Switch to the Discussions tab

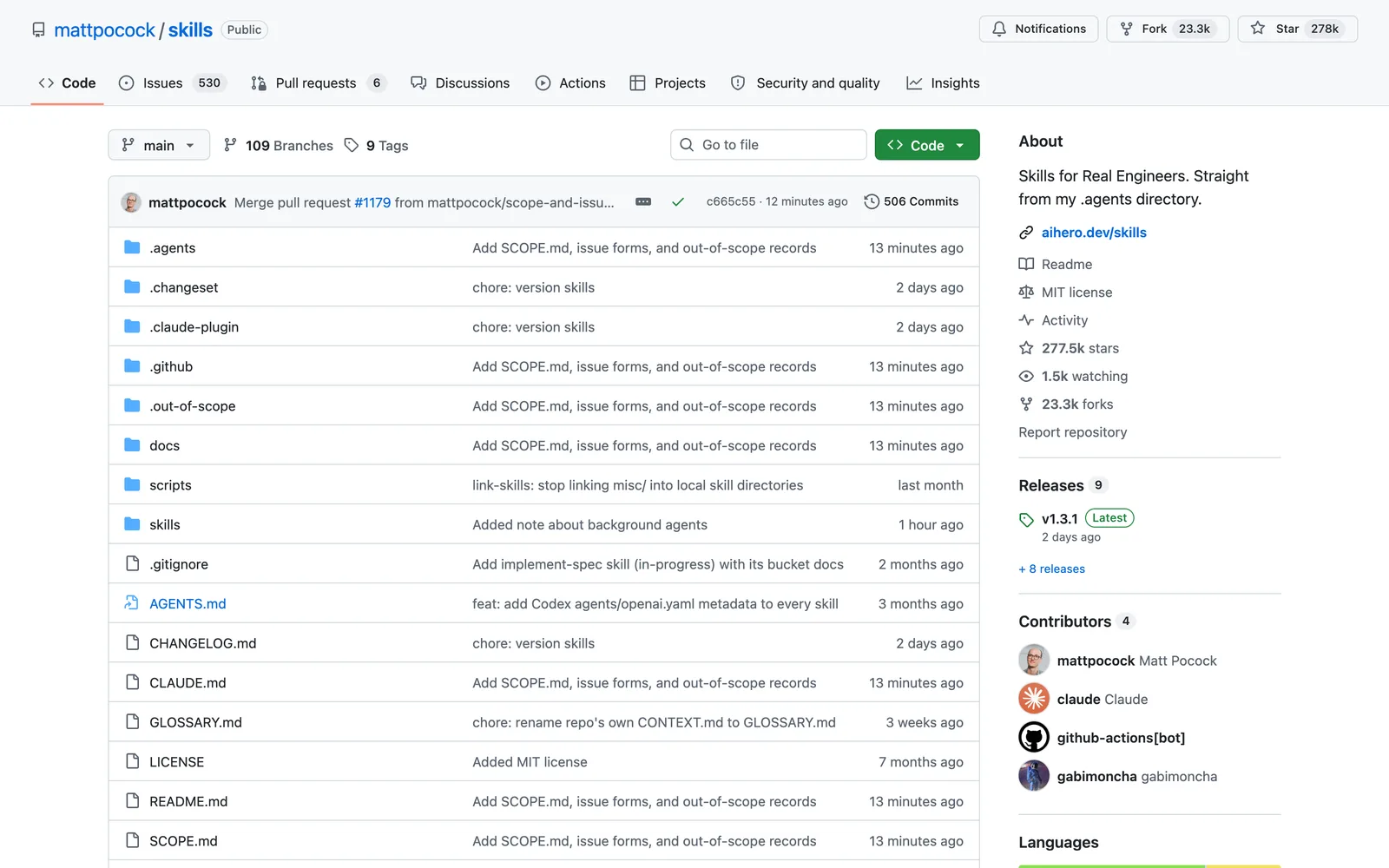(460, 83)
